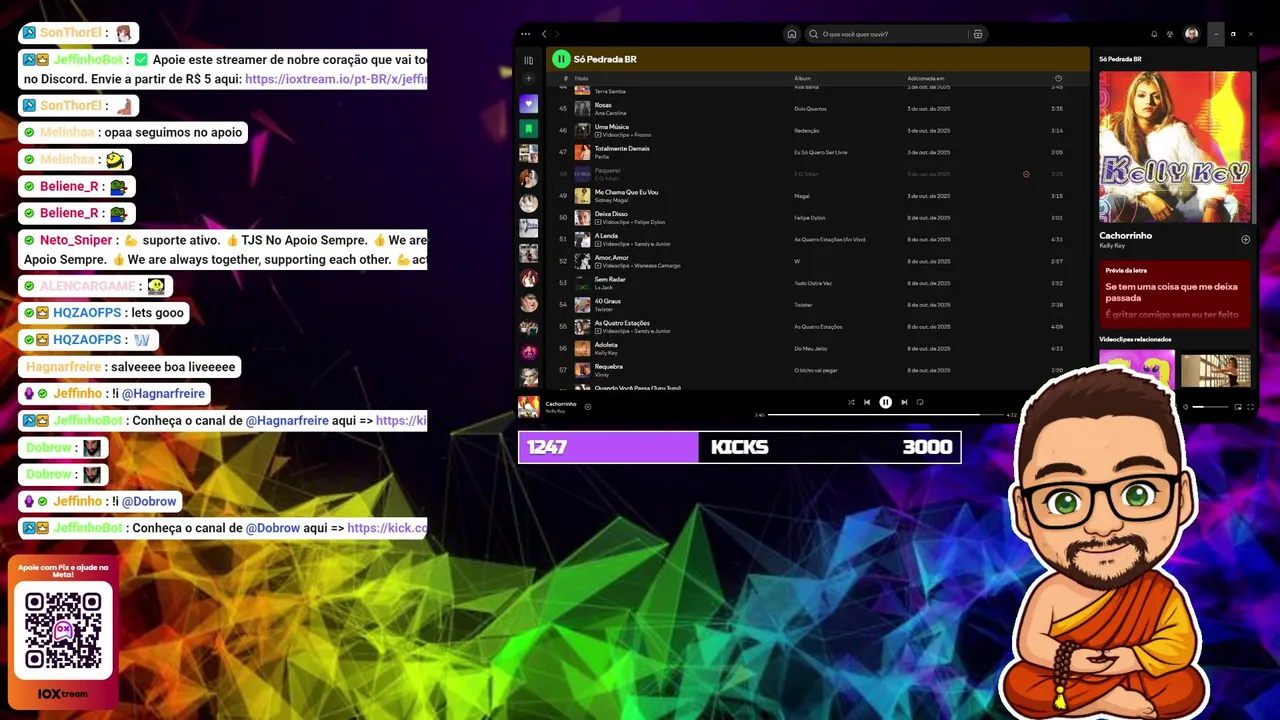Skip to the previous track
Viewport: 1280px width, 720px height.
coord(867,402)
